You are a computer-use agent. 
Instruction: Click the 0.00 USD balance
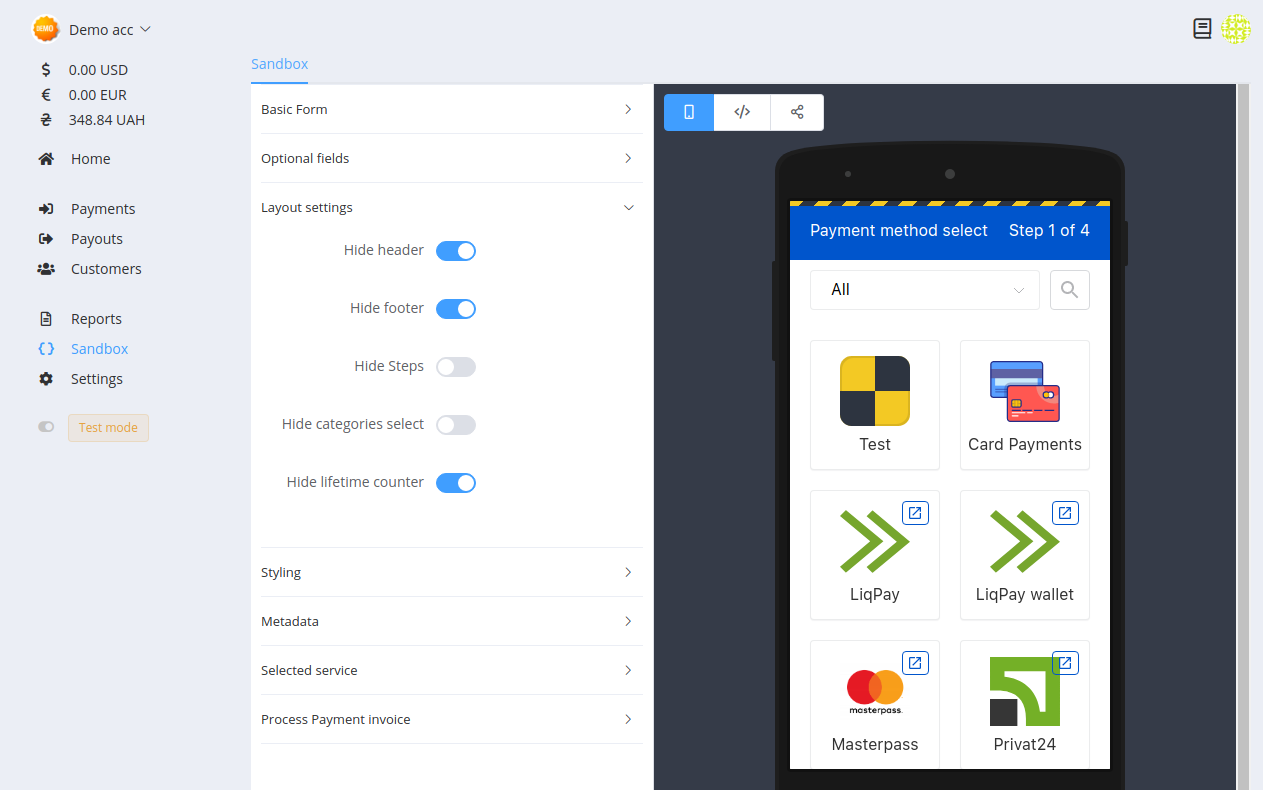(x=98, y=70)
